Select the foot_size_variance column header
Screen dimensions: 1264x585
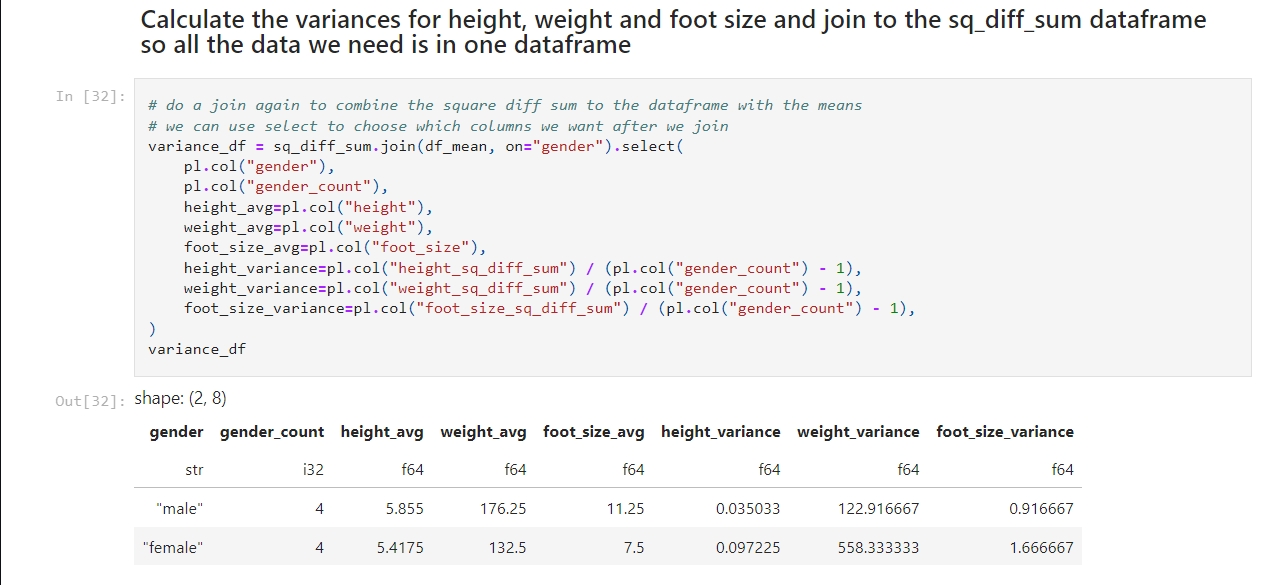[x=1004, y=432]
